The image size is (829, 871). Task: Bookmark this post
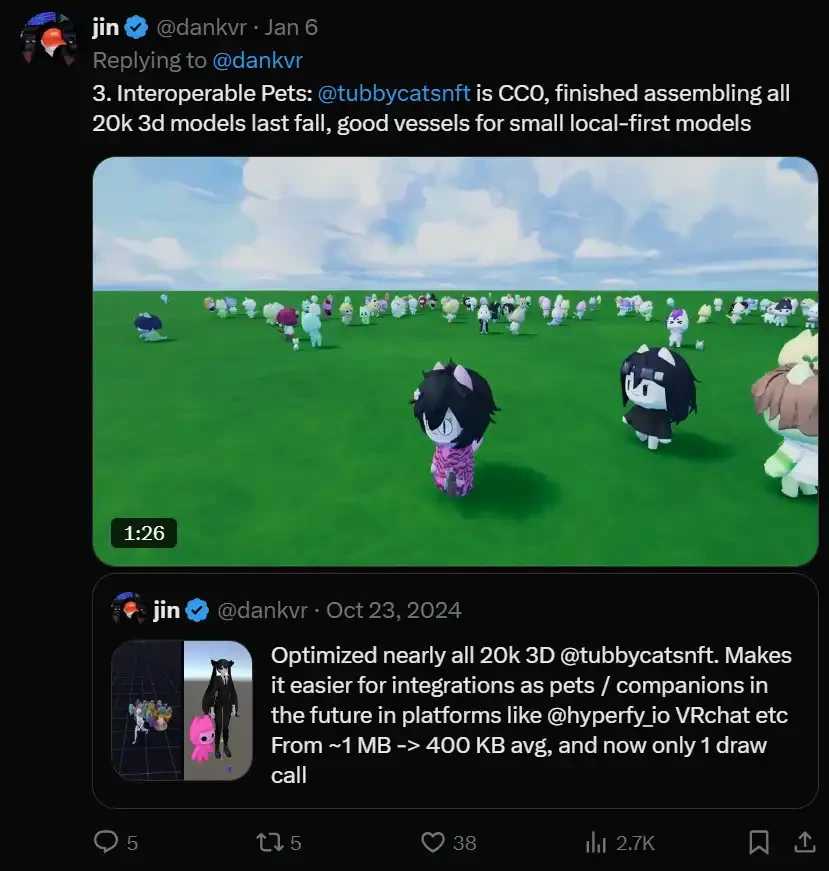pyautogui.click(x=759, y=842)
